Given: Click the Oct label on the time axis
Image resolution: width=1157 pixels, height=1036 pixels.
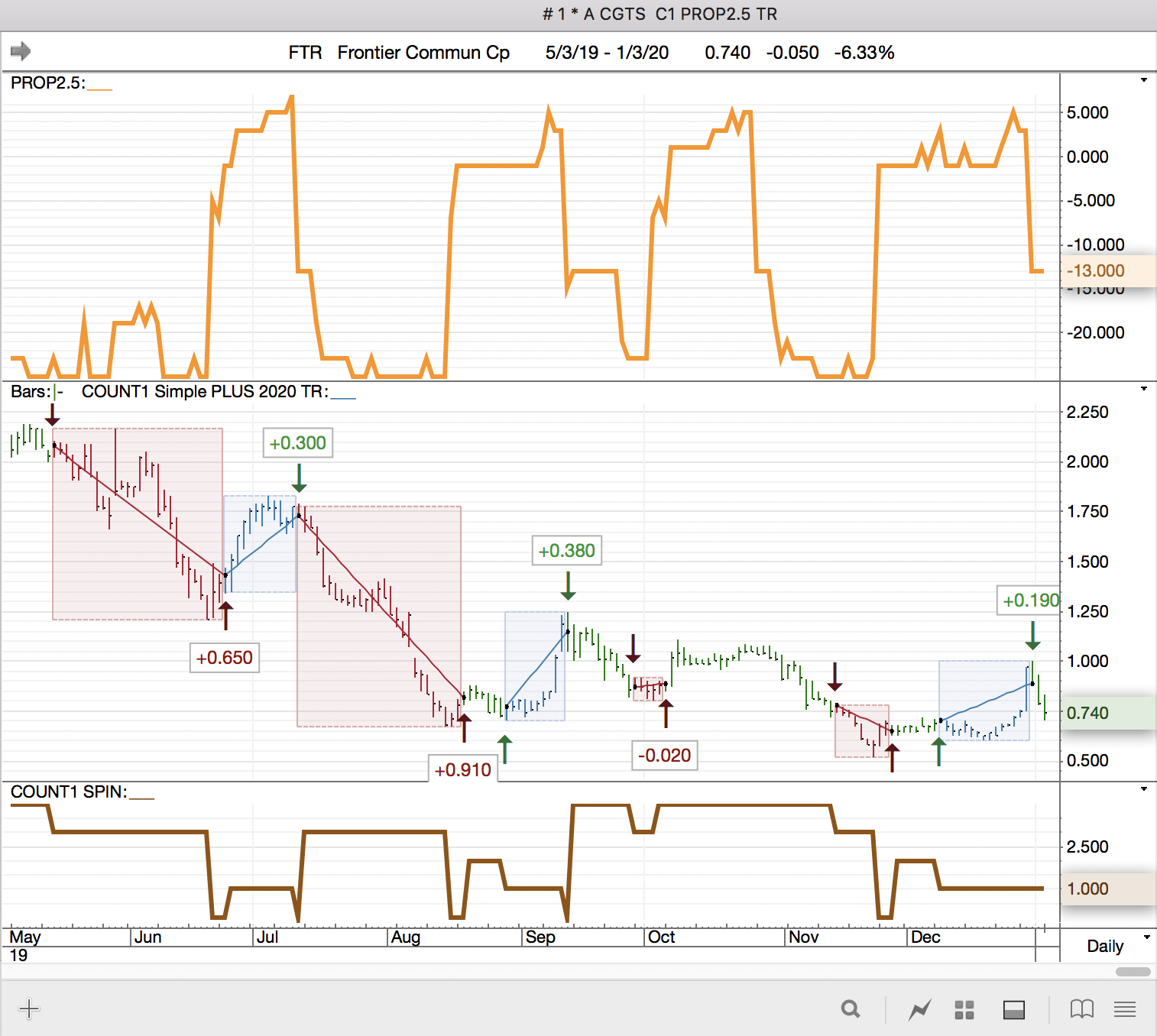Looking at the screenshot, I should click(662, 937).
